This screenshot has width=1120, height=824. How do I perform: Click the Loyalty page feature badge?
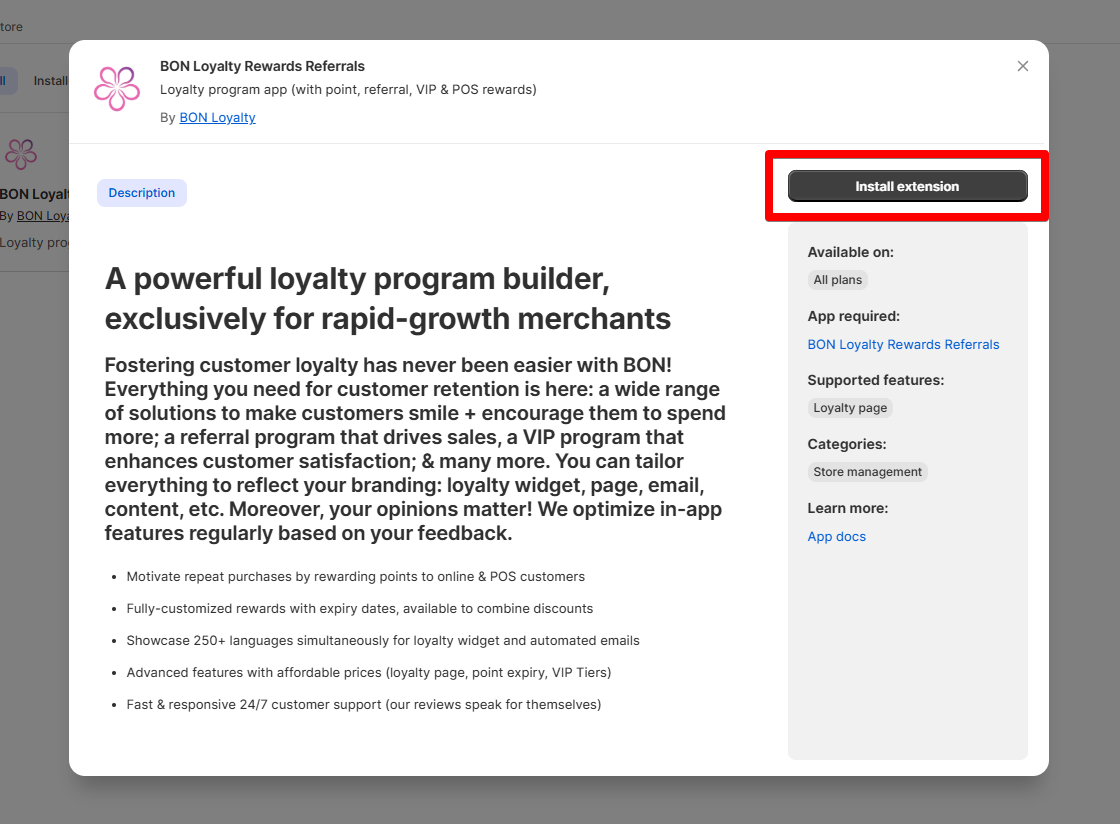(850, 408)
